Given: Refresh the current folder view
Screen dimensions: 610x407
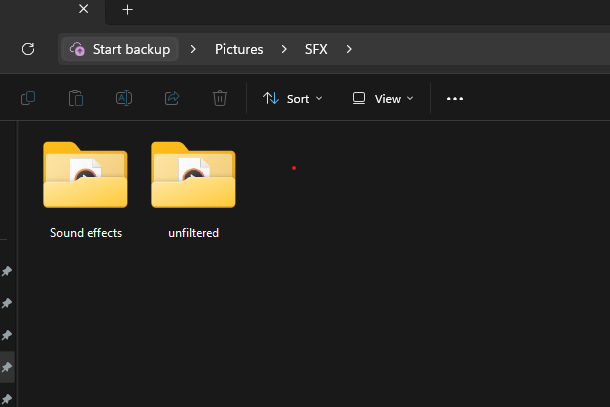Looking at the screenshot, I should coord(28,49).
